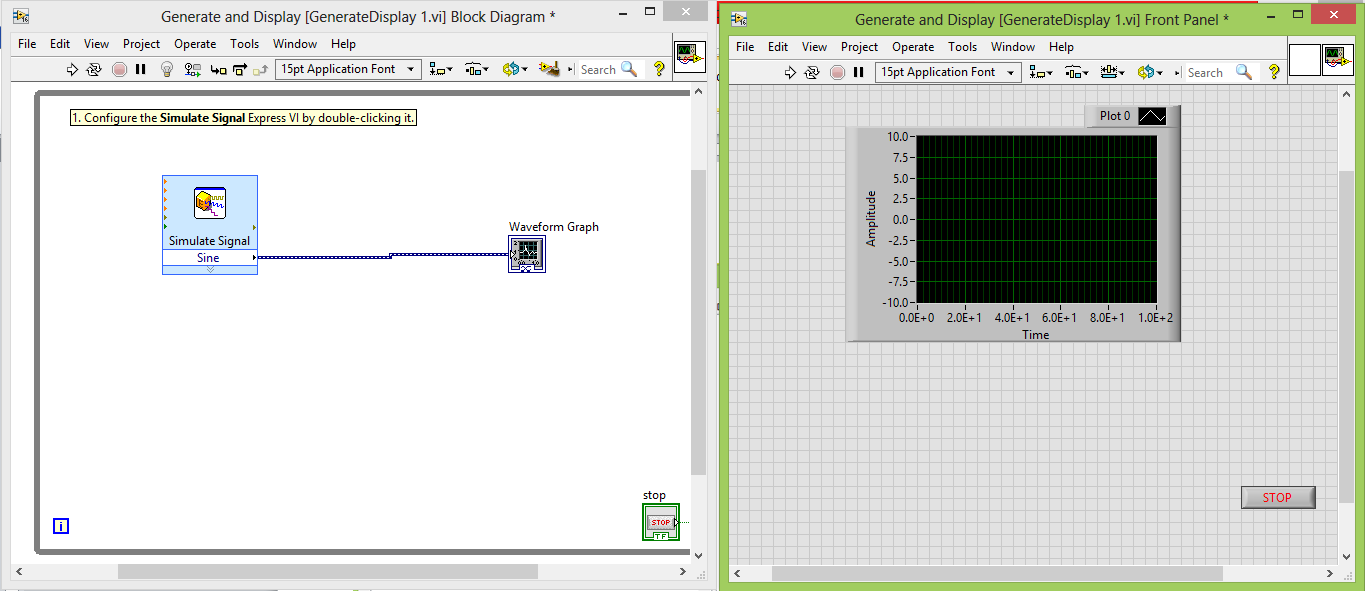Click Step Out debugging icon
The image size is (1365, 591).
click(261, 69)
